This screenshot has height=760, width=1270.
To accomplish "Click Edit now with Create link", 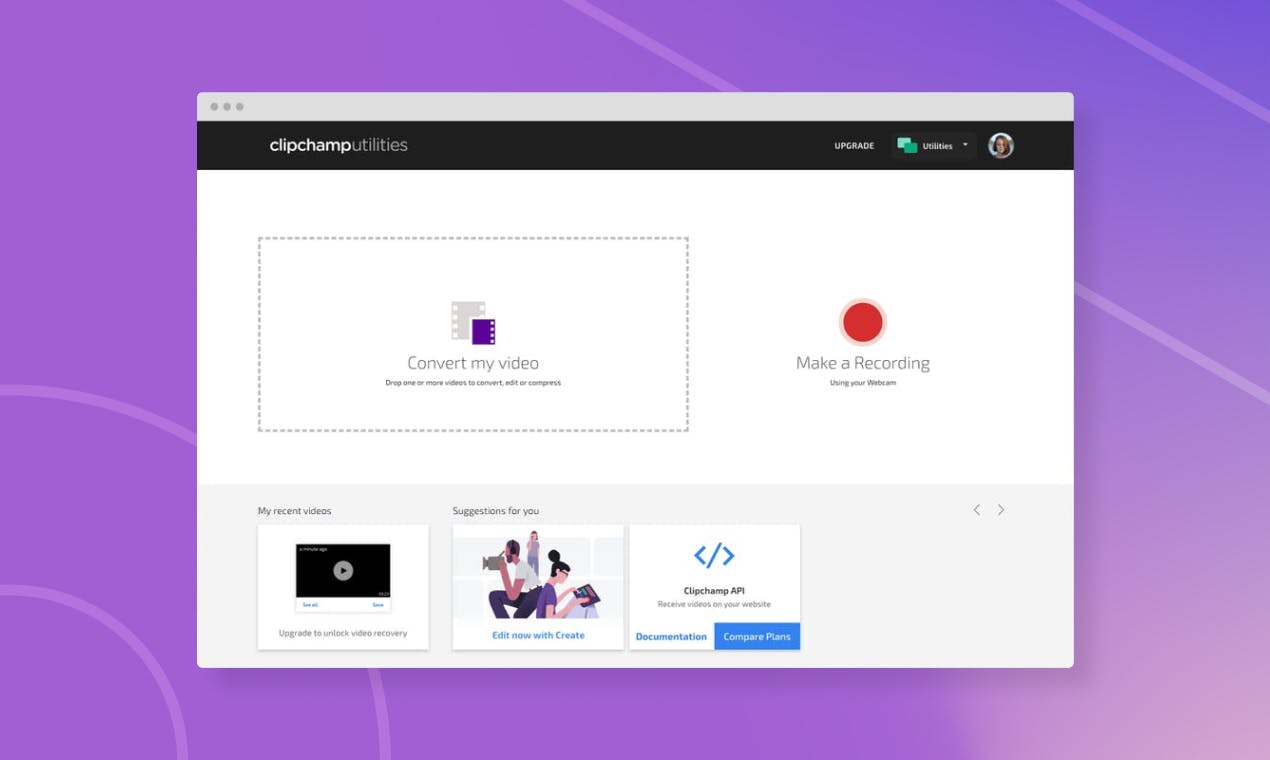I will [538, 635].
